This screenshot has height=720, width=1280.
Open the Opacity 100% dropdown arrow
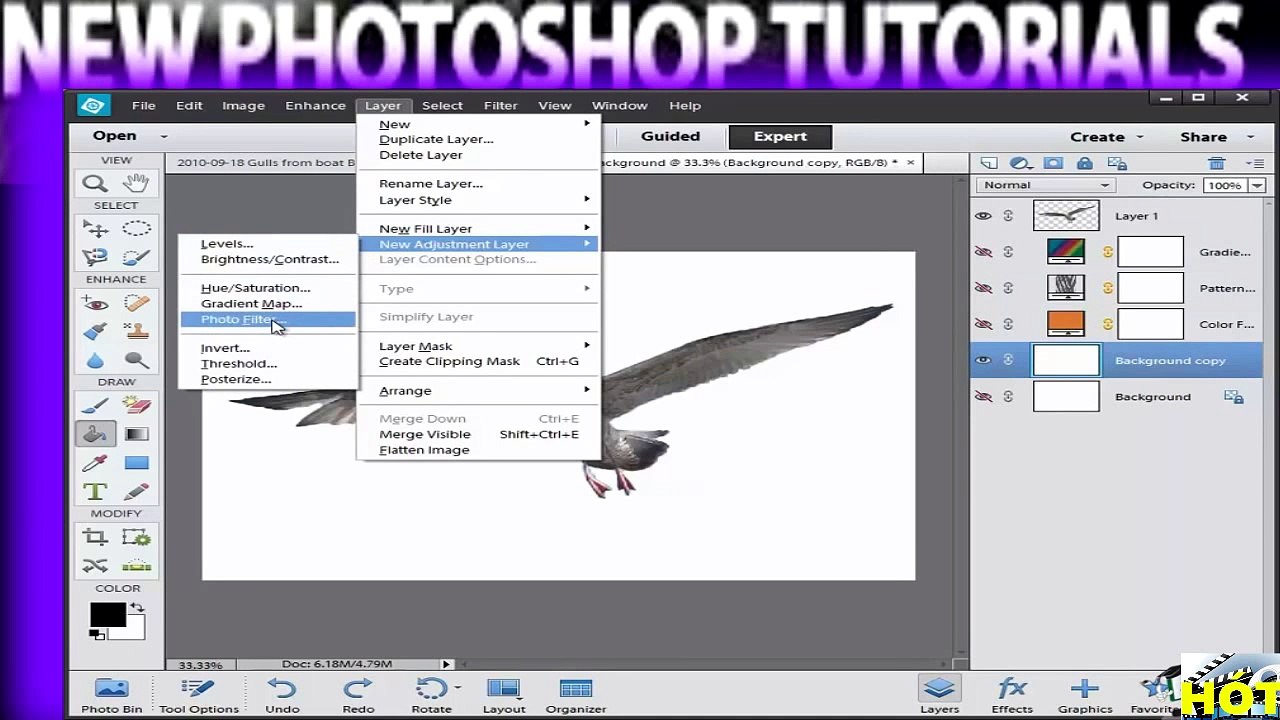tap(1257, 185)
